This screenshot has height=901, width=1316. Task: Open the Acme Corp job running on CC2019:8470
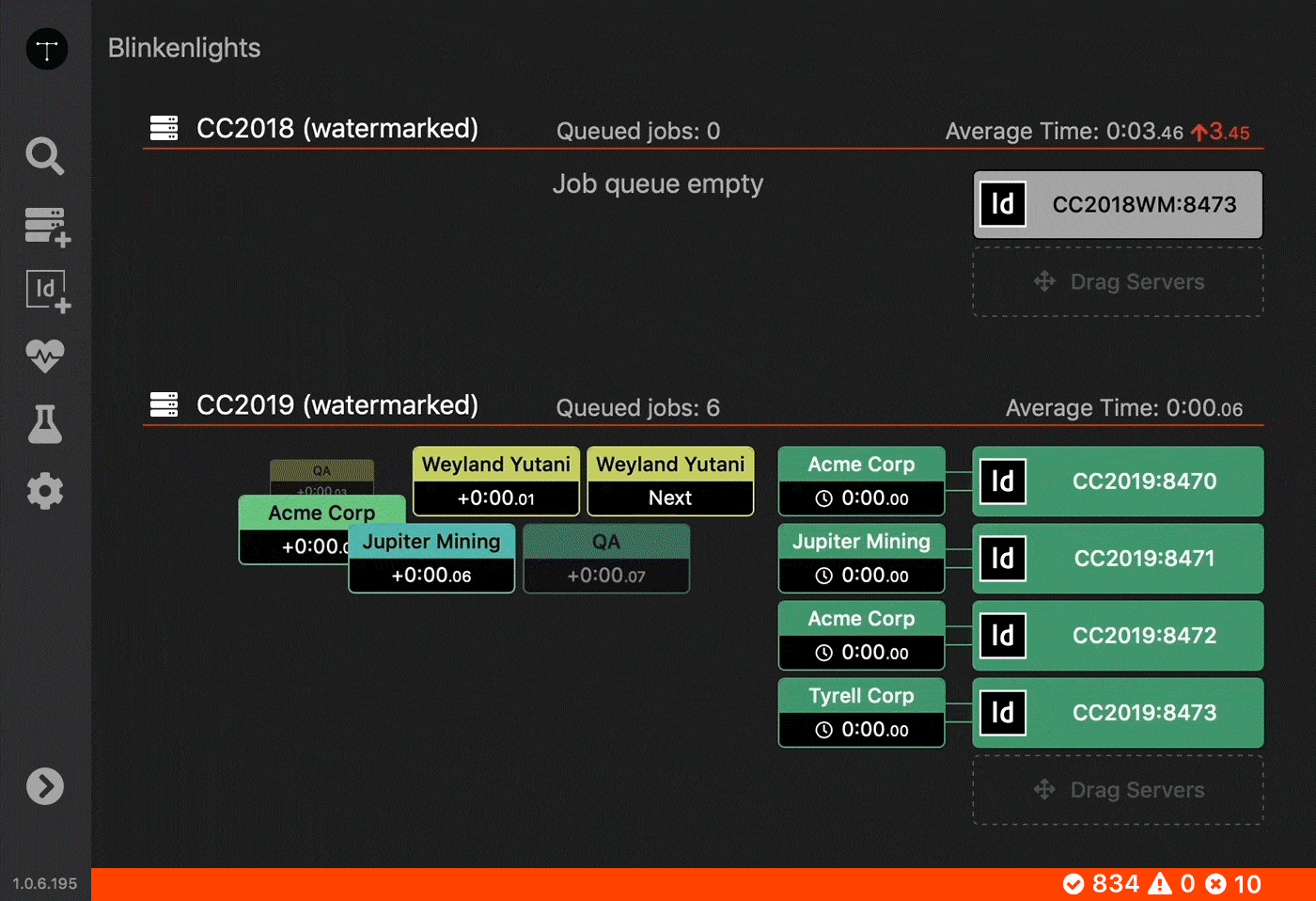coord(861,482)
